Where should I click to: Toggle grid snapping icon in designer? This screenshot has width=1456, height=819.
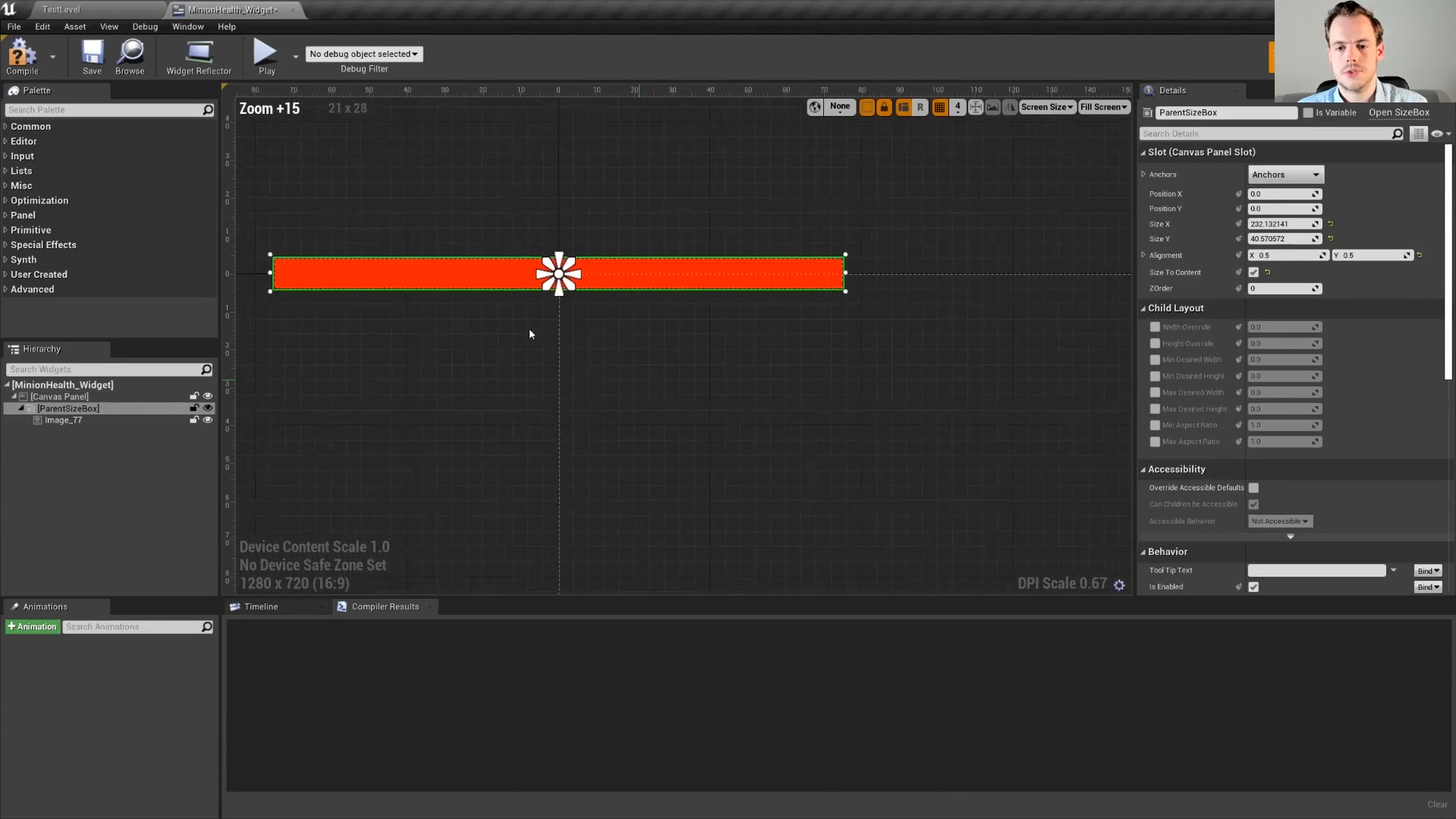click(x=939, y=108)
